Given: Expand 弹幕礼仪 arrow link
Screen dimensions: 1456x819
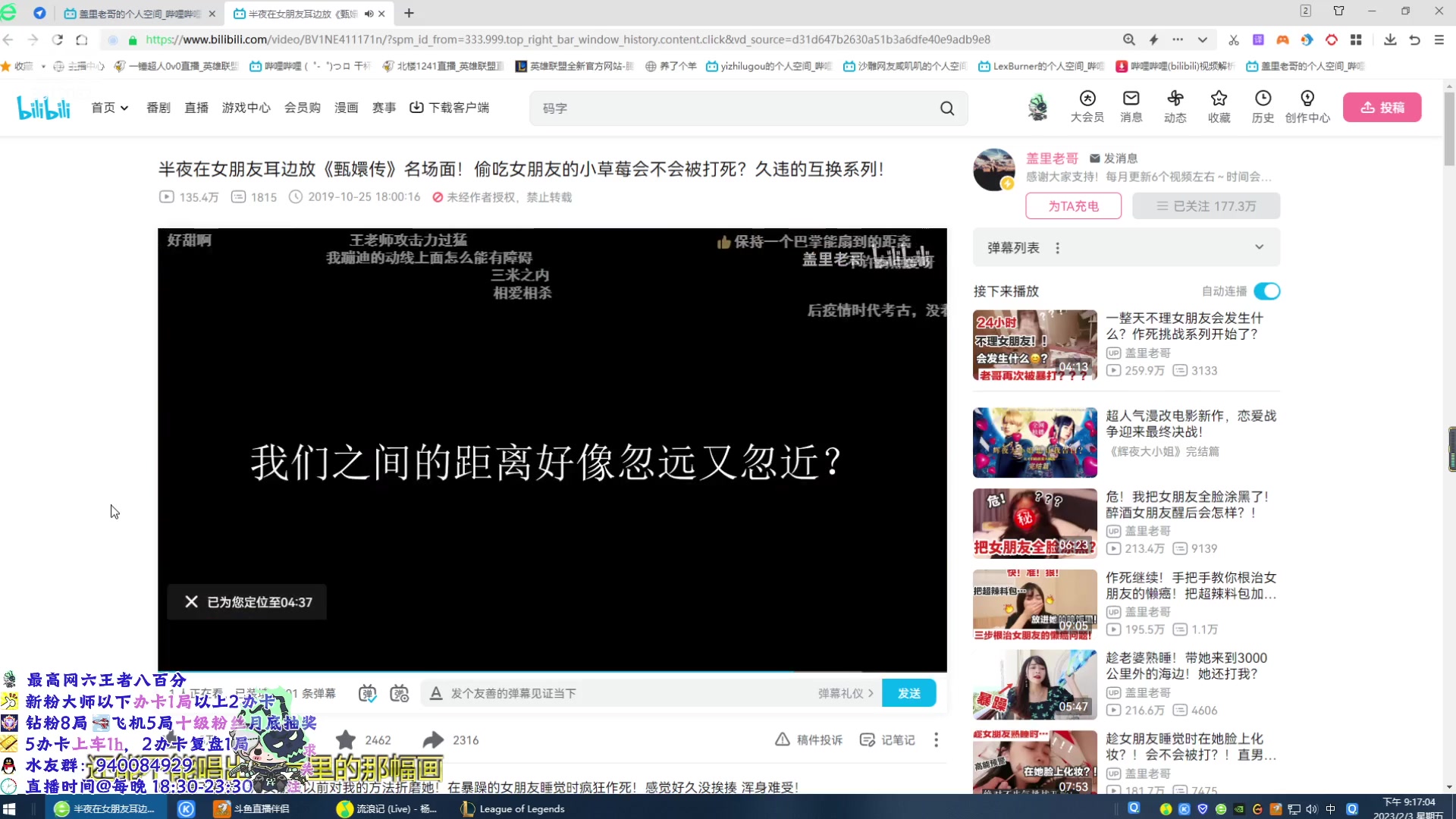Looking at the screenshot, I should 846,693.
